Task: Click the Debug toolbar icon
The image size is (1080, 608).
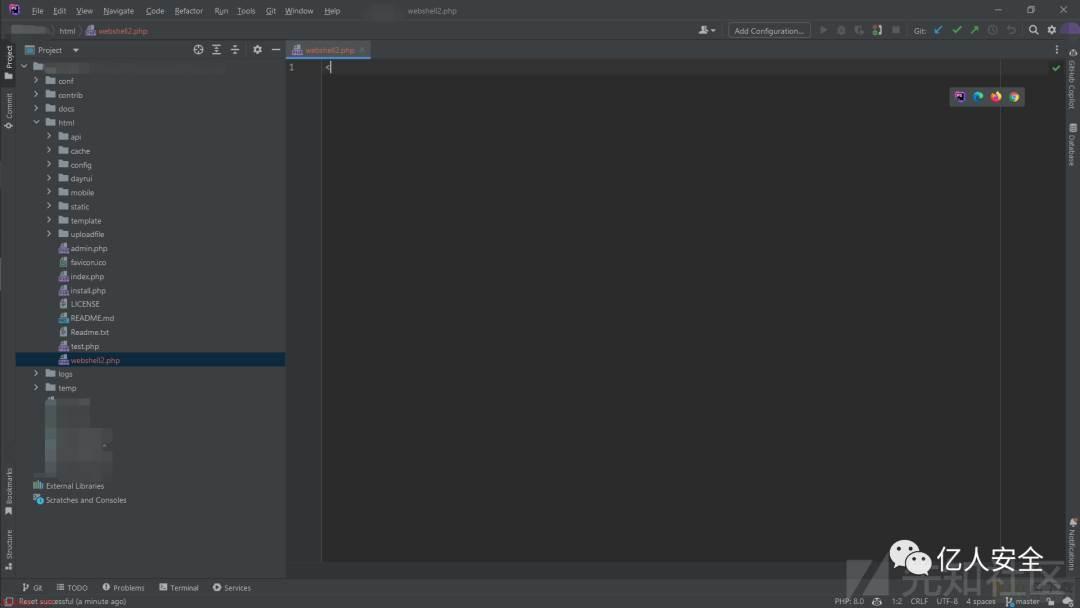Action: [841, 30]
